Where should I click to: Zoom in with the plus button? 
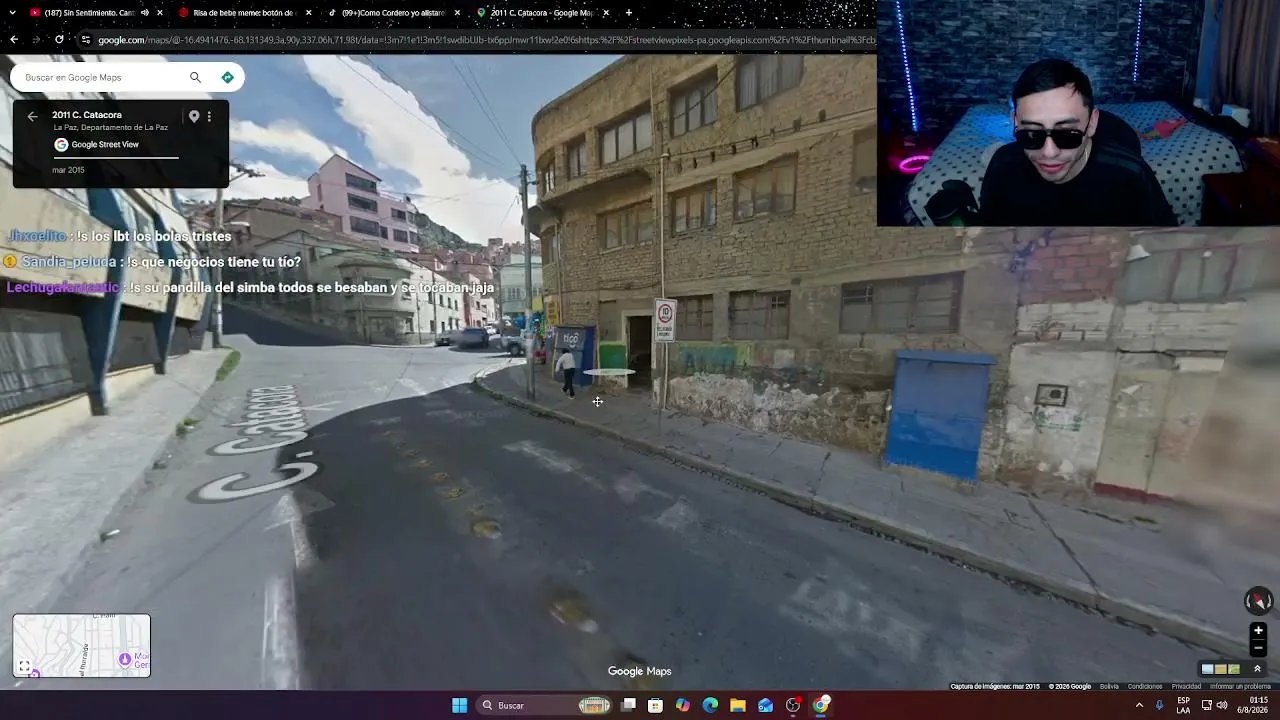coord(1258,630)
